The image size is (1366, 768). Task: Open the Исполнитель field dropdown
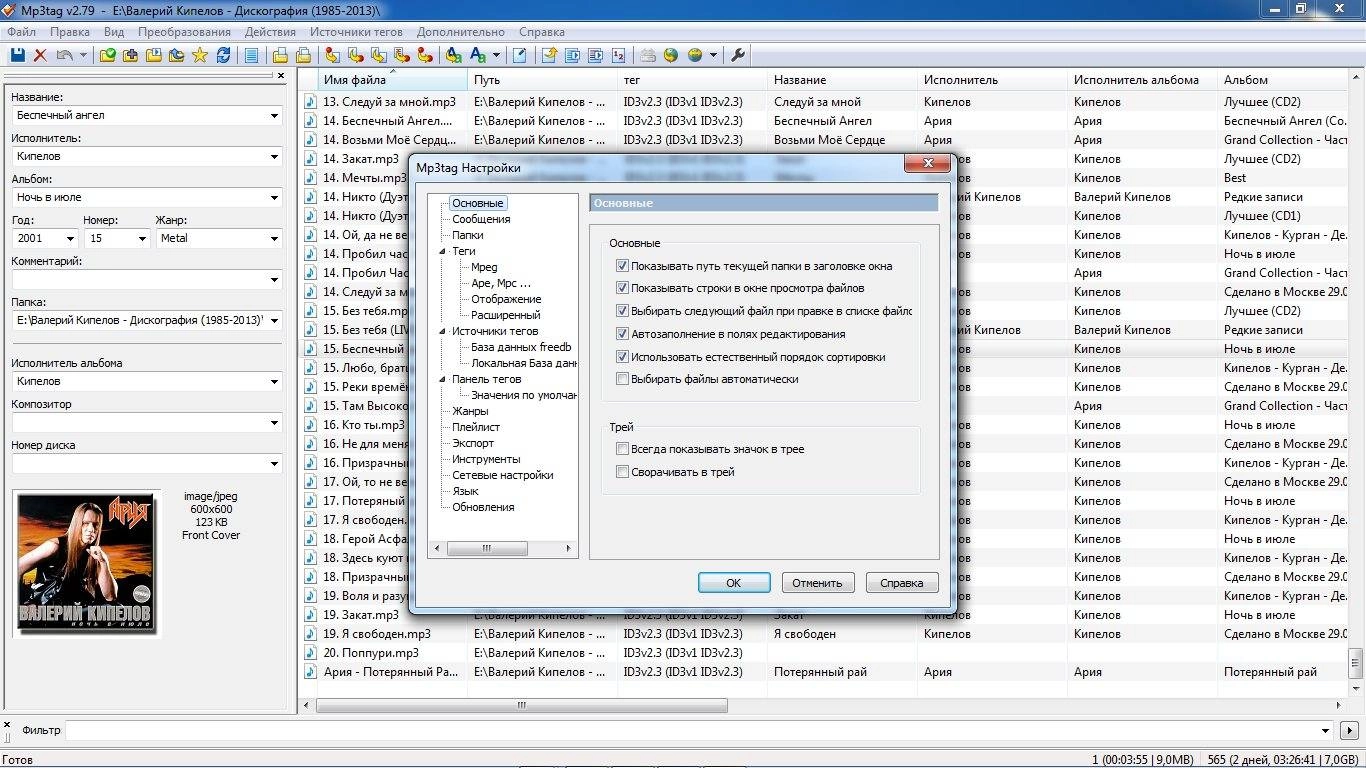pyautogui.click(x=274, y=156)
